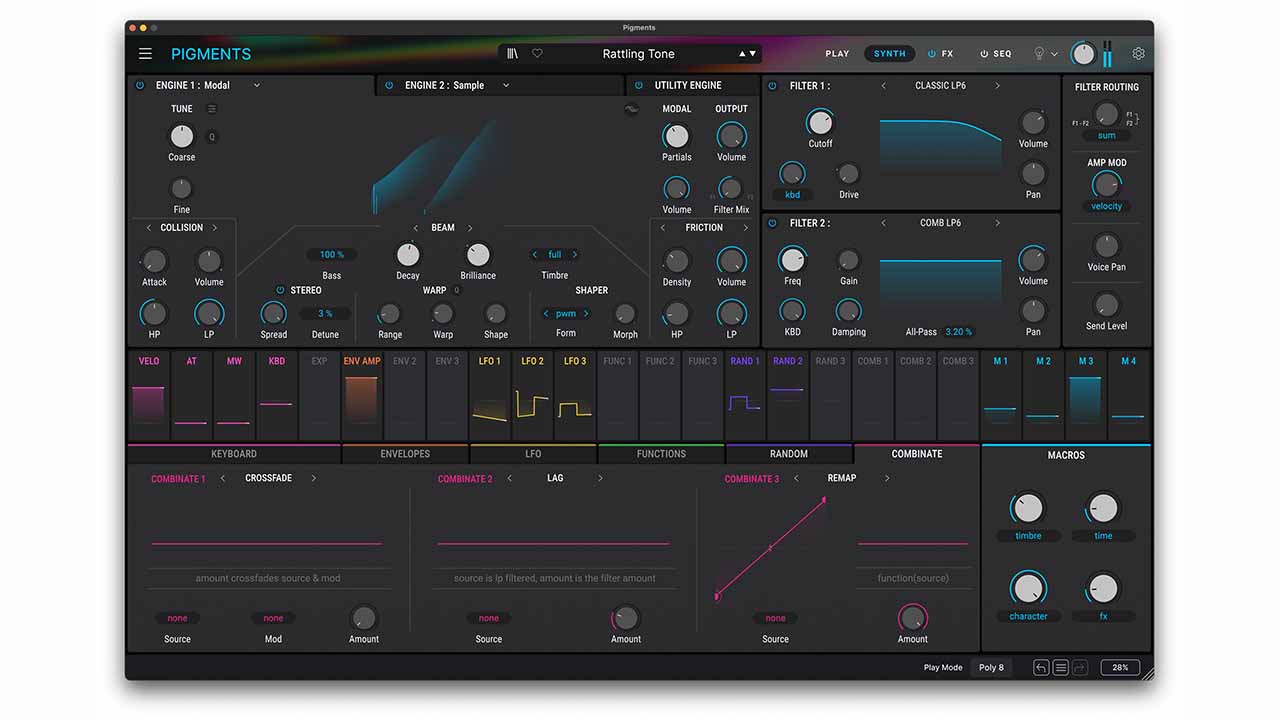Viewport: 1280px width, 720px height.
Task: Toggle Engine 1 power button
Action: 140,86
